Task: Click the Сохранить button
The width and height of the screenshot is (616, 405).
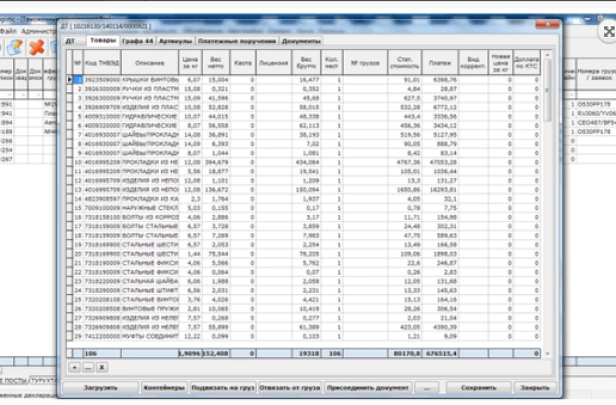Action: click(471, 386)
